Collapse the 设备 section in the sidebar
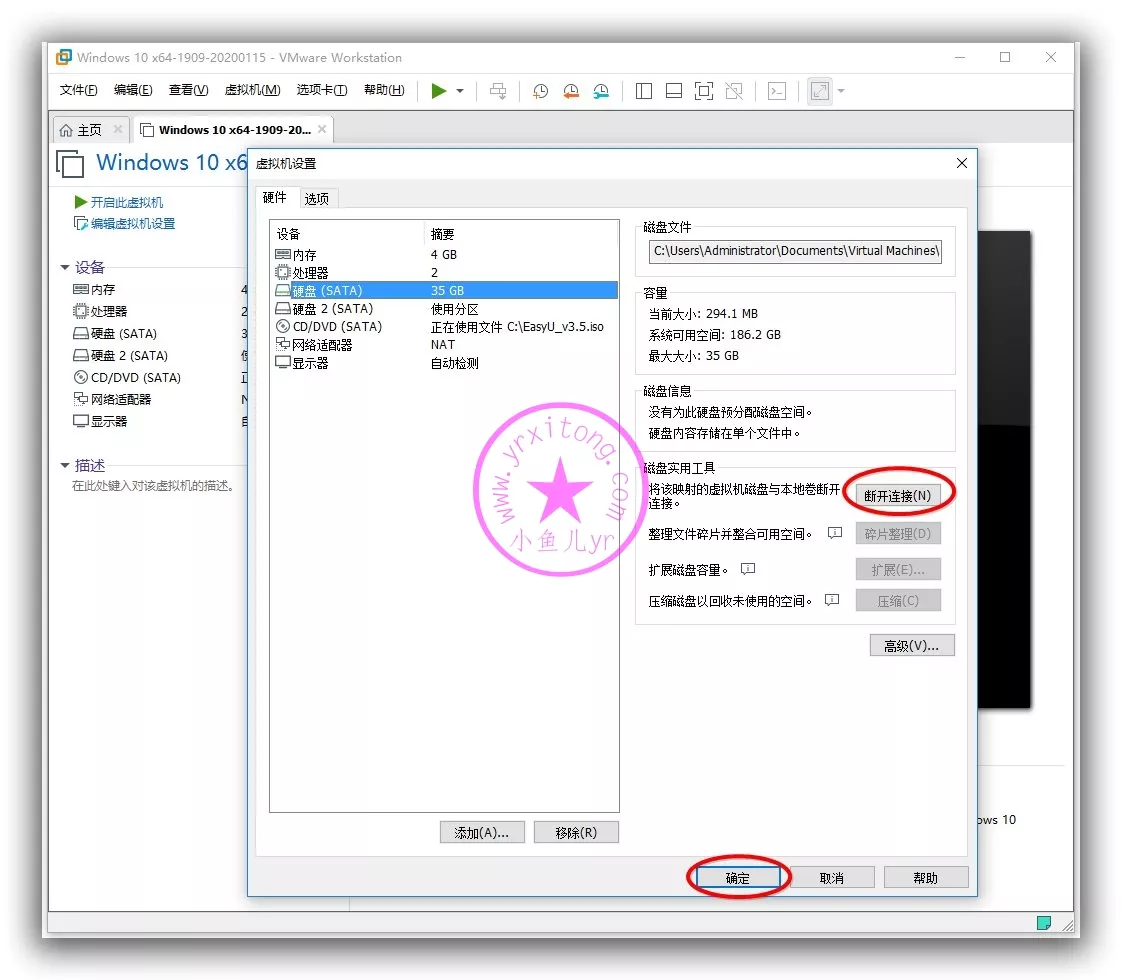This screenshot has width=1122, height=980. pos(66,267)
